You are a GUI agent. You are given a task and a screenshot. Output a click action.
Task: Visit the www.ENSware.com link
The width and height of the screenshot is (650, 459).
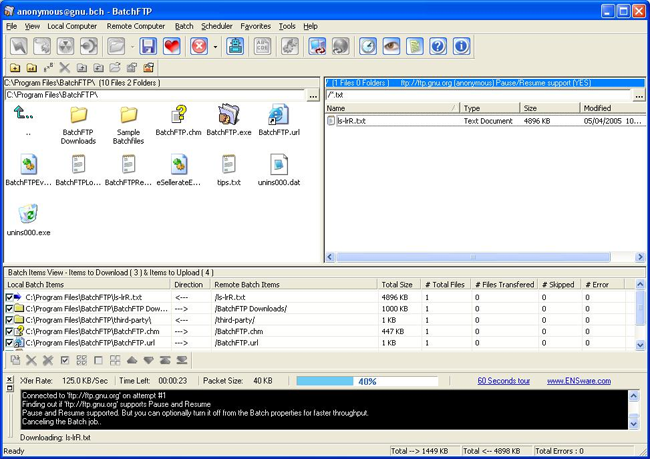click(579, 381)
